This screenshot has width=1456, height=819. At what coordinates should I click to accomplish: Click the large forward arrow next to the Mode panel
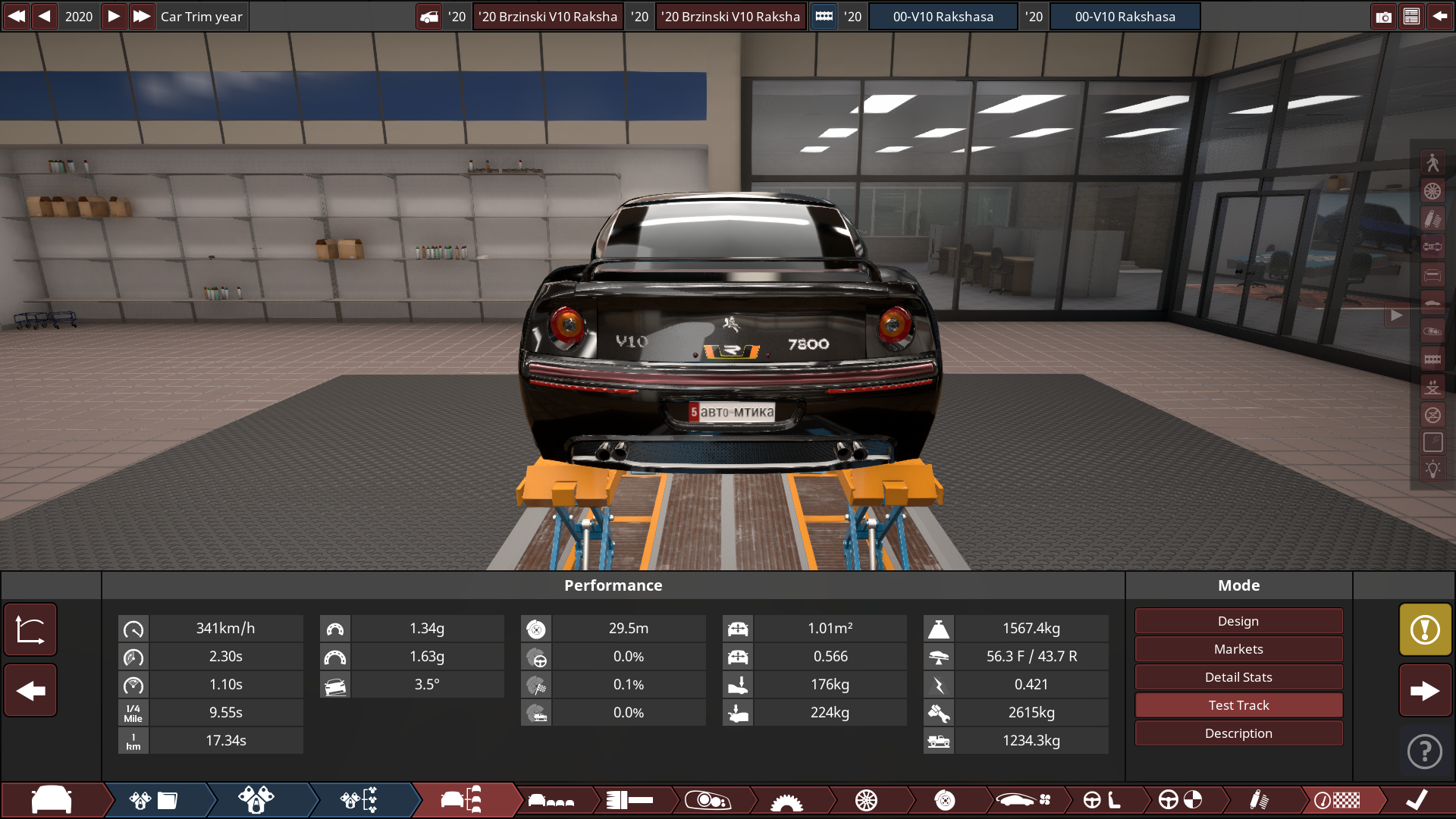click(1424, 690)
